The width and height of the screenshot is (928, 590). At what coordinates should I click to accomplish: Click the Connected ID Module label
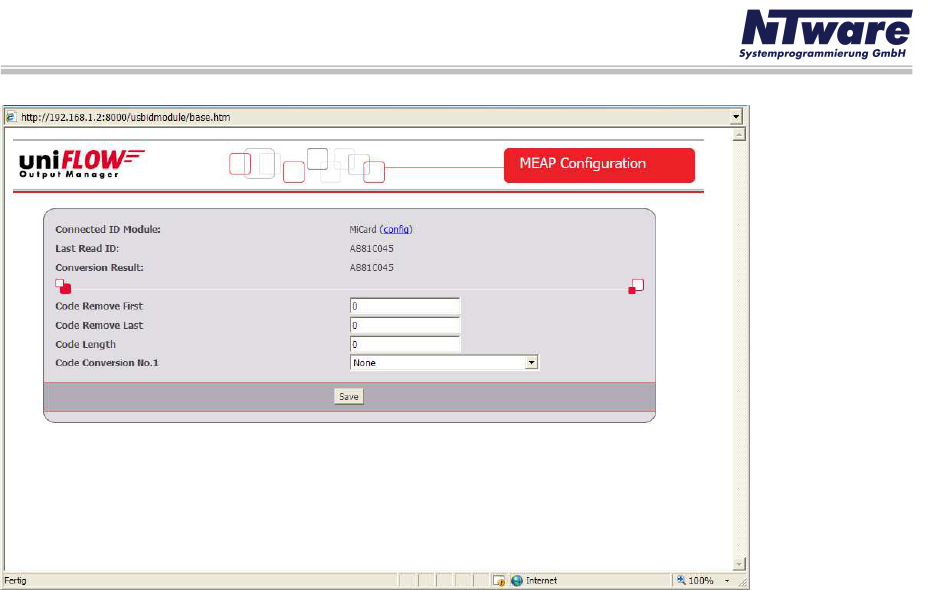coord(108,230)
